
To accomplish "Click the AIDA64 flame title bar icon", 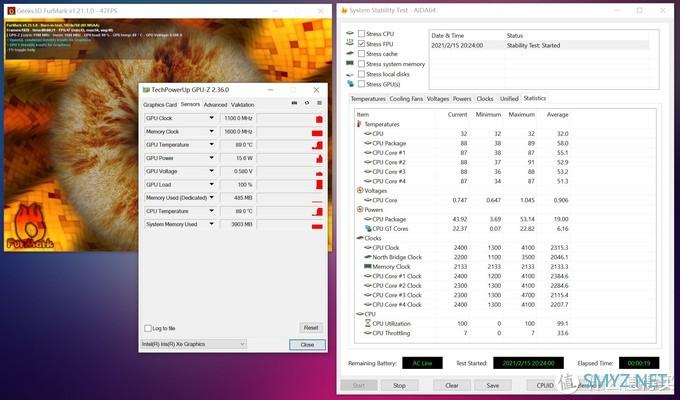I will 344,10.
